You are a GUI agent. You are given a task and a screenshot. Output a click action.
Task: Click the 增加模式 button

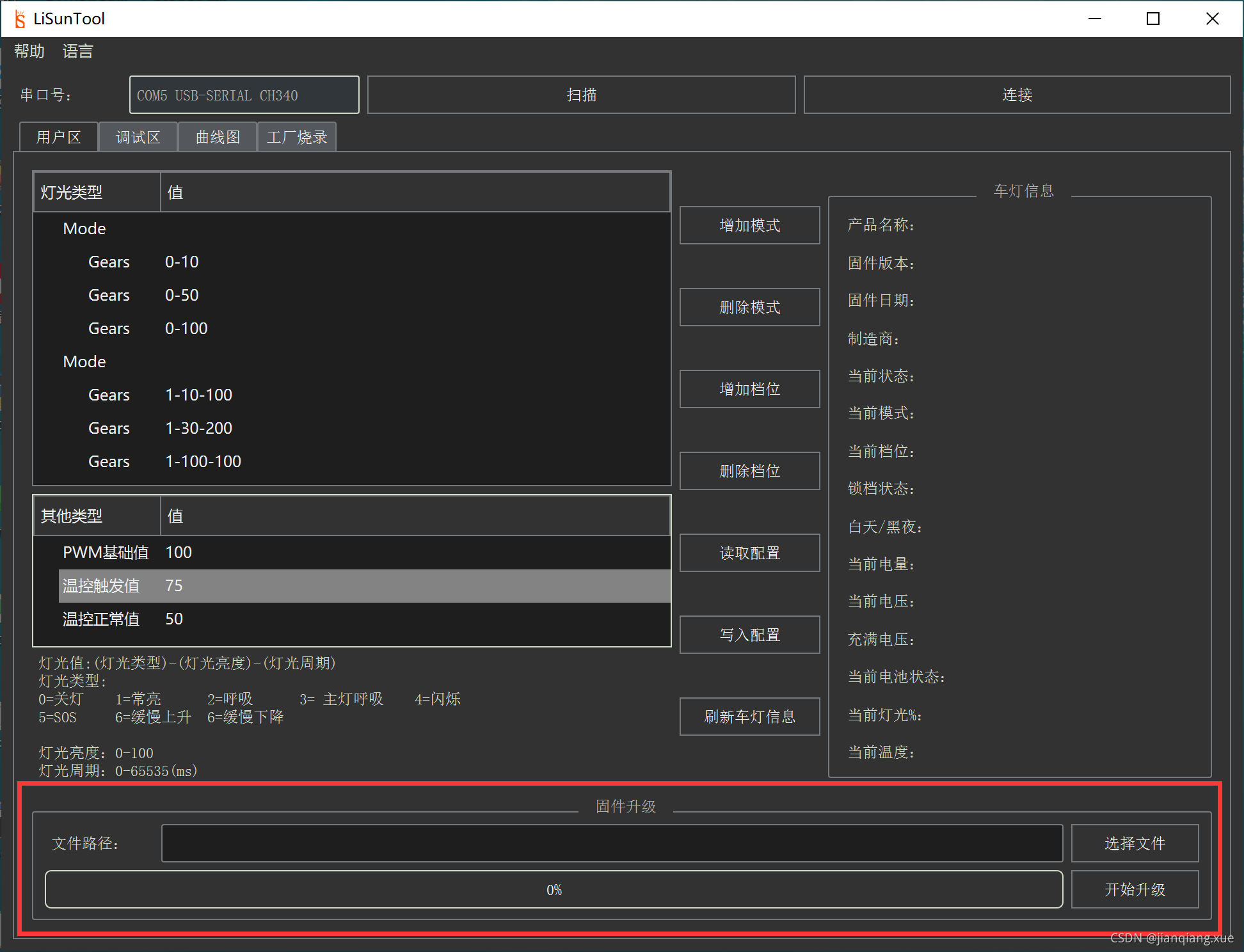point(749,225)
